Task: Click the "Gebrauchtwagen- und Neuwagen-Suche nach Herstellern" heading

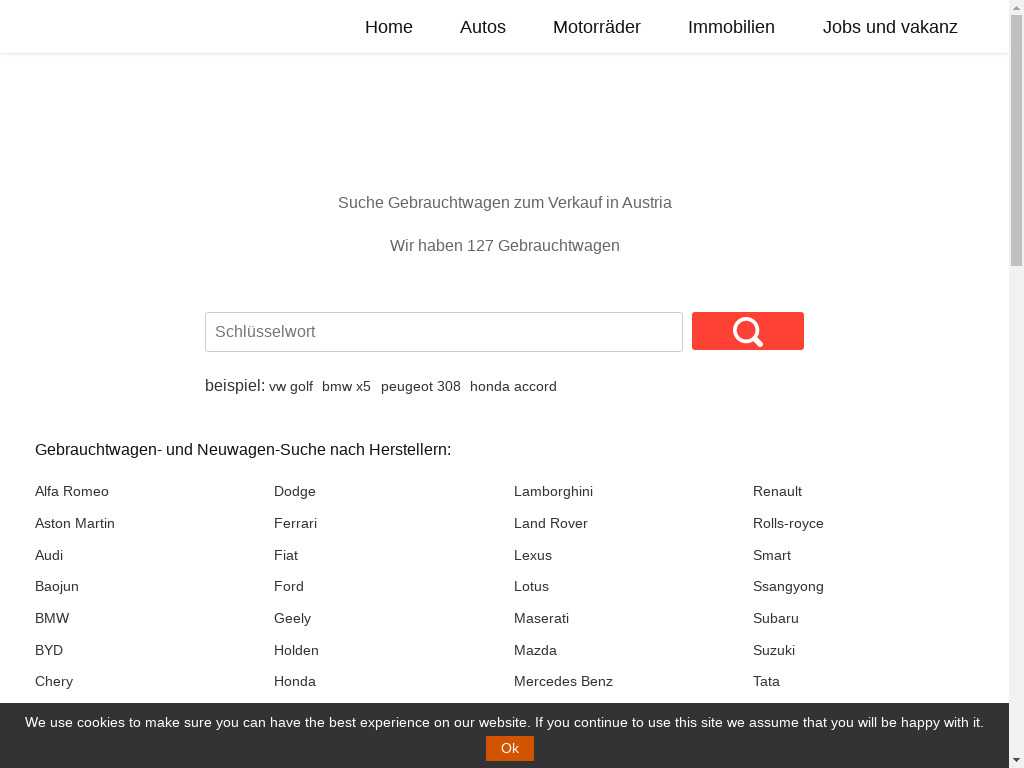Action: click(243, 450)
